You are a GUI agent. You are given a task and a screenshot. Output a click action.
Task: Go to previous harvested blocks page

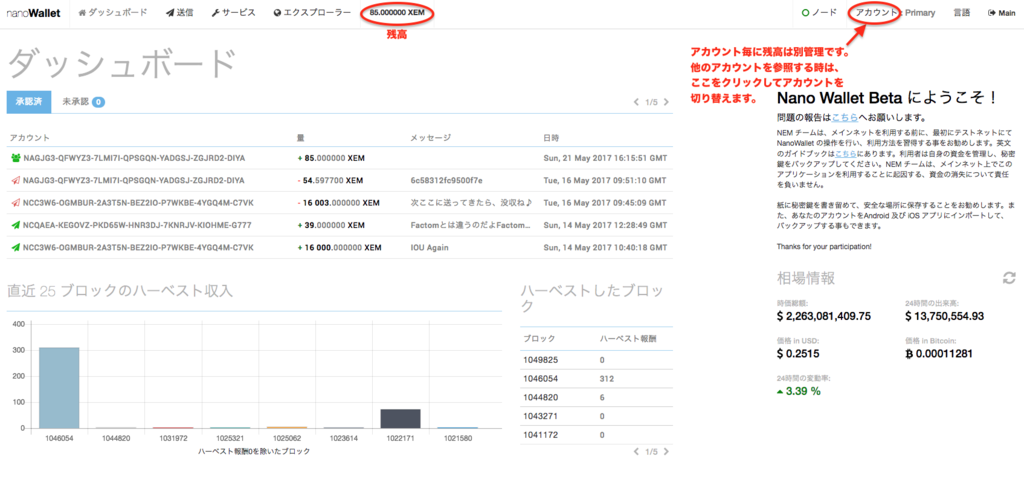click(x=637, y=452)
